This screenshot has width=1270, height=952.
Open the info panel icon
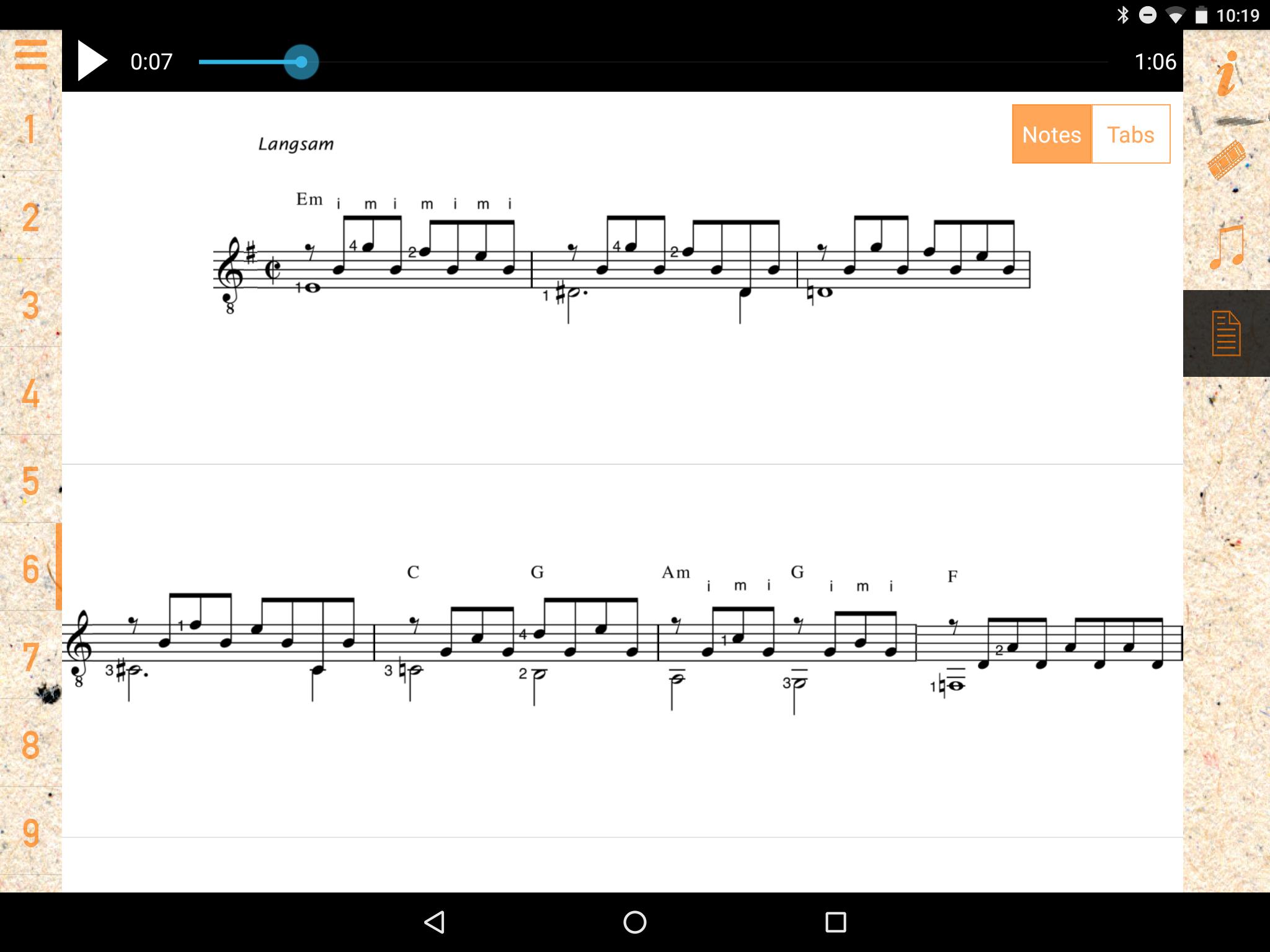point(1227,73)
